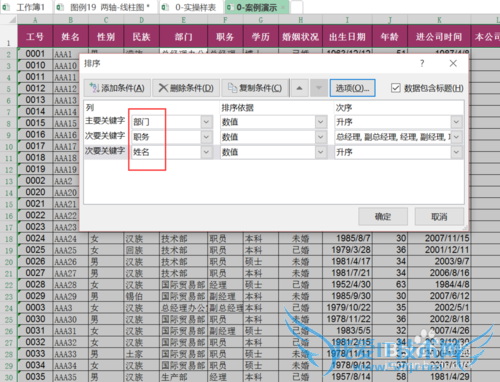Viewport: 500px width, 382px height.
Task: Click the 添加条件 (Add condition) button
Action: (117, 88)
